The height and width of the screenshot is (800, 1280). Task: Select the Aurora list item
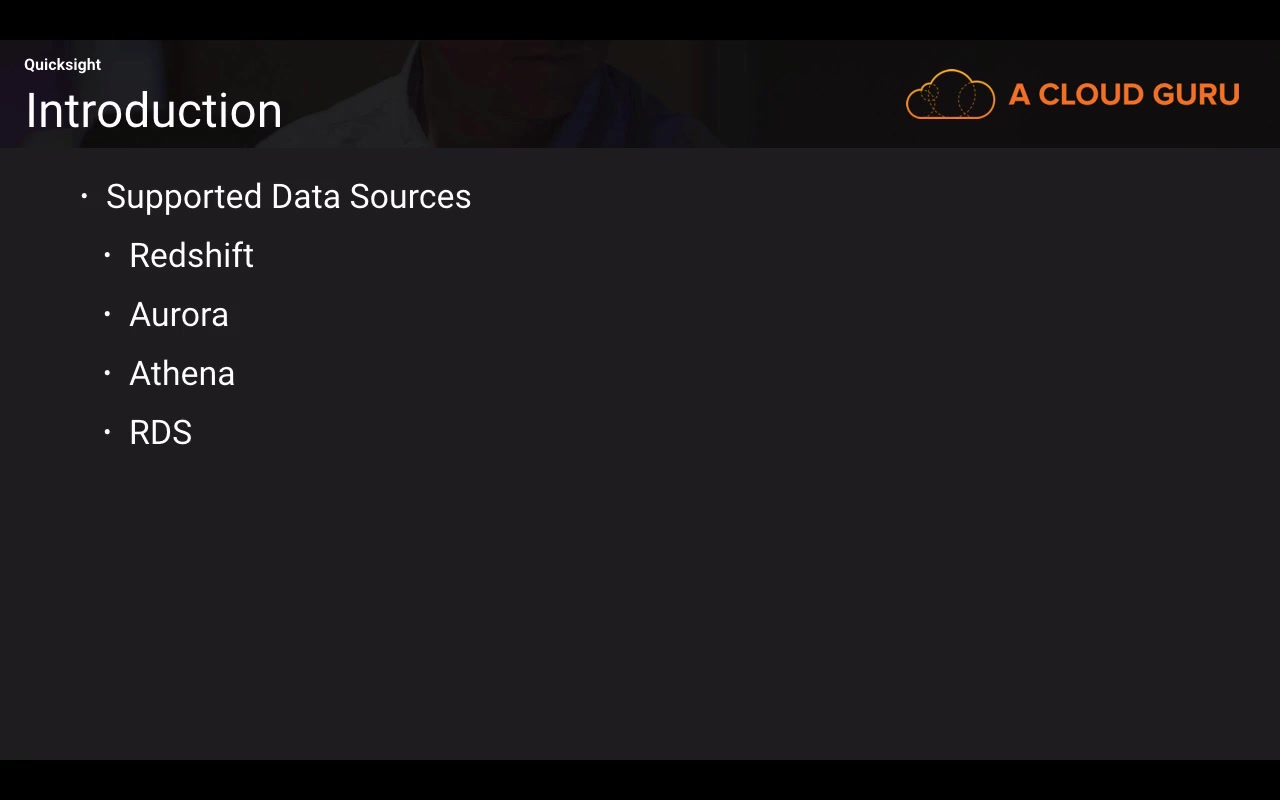(x=179, y=315)
